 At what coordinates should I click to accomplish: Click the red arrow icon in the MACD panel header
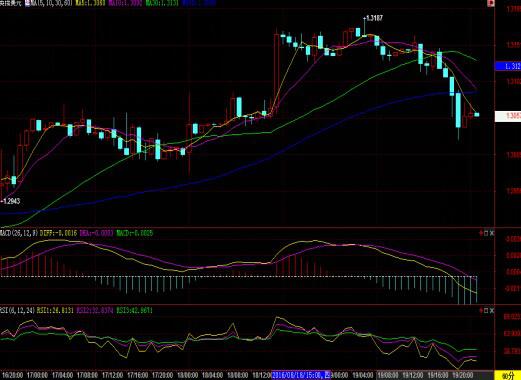click(x=481, y=233)
